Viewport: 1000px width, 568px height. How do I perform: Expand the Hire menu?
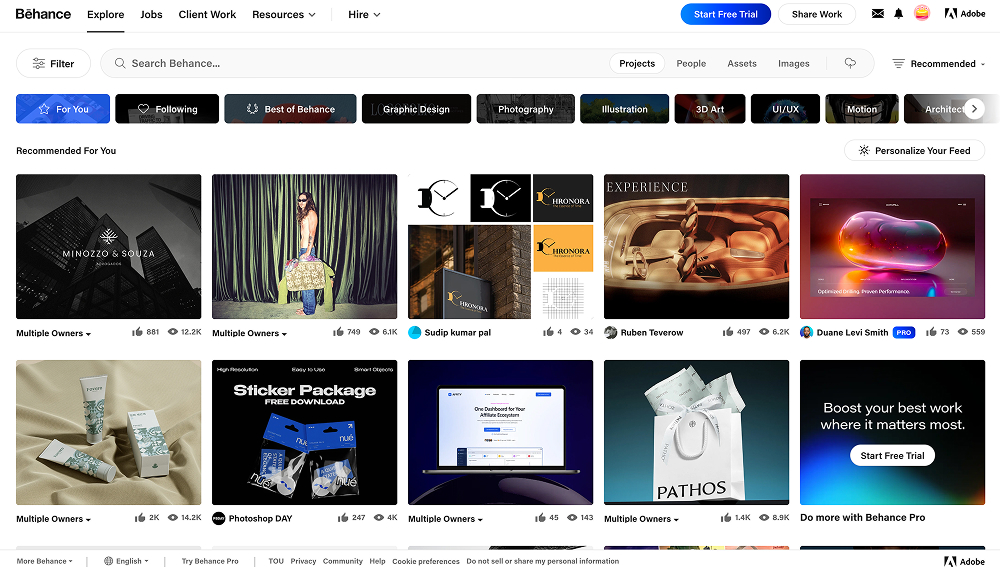(364, 14)
